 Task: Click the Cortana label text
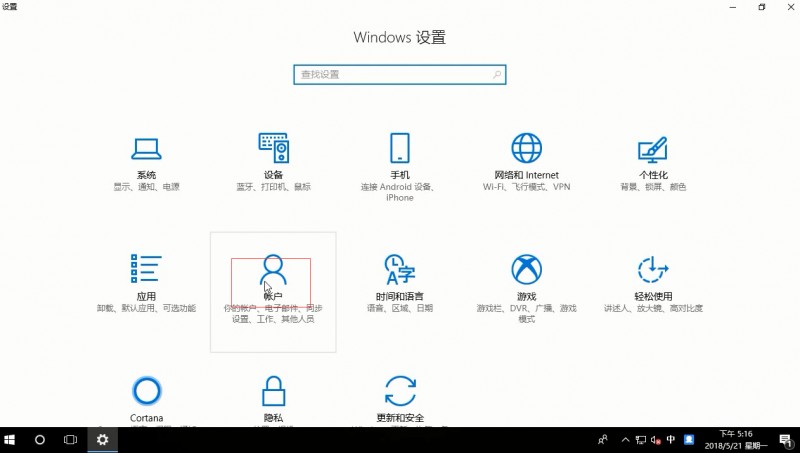[x=146, y=418]
